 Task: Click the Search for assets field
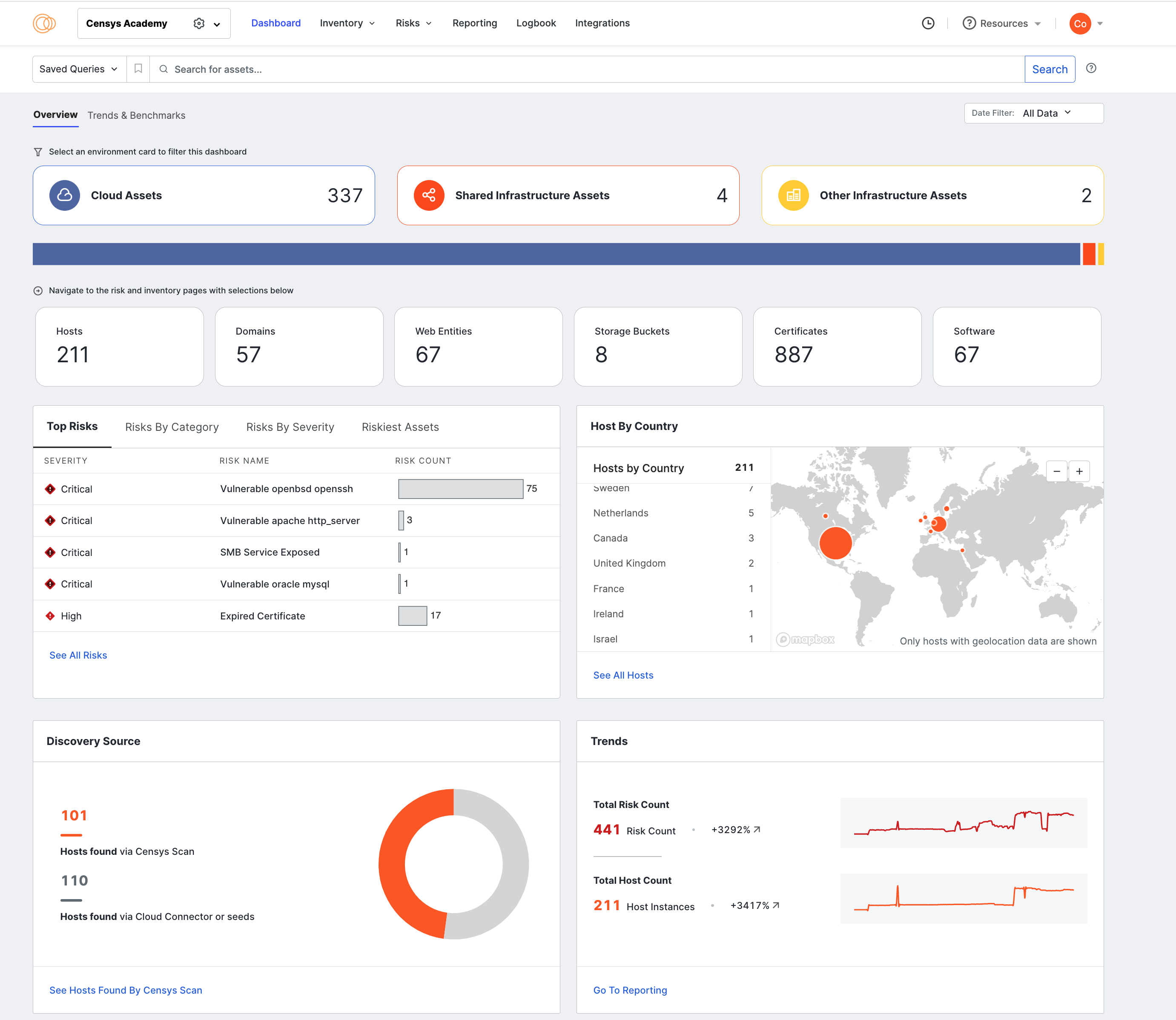coord(588,69)
